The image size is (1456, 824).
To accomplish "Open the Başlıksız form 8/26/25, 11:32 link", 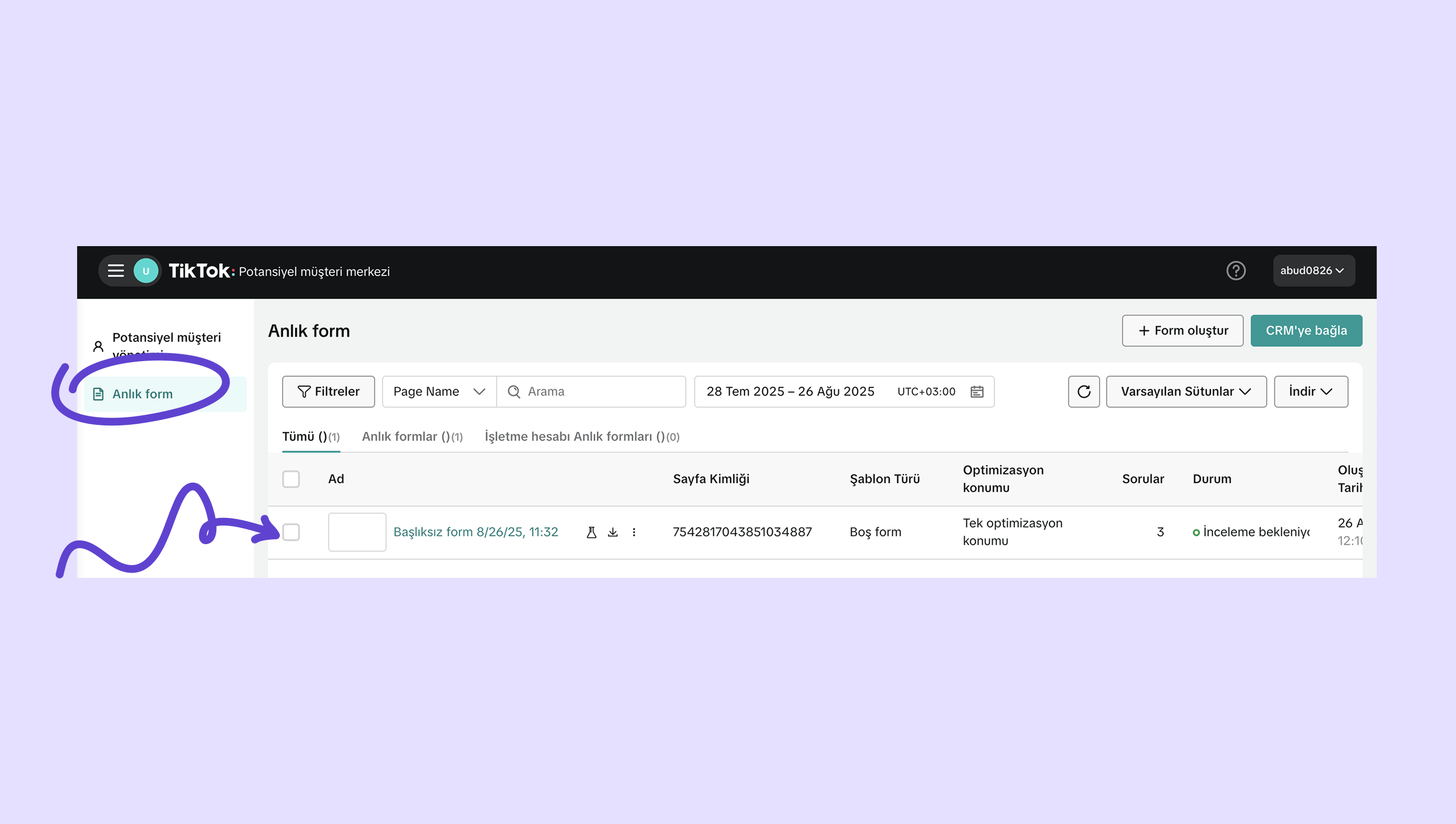I will click(475, 532).
